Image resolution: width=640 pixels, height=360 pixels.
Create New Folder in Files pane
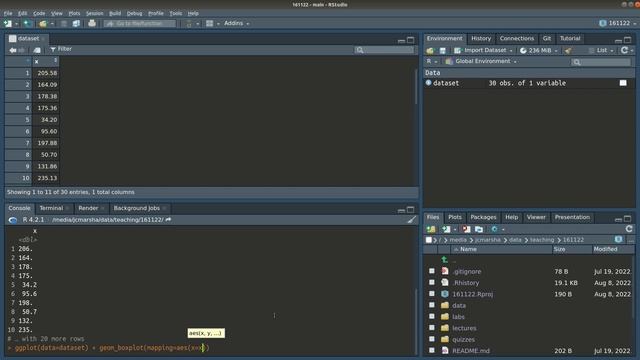(431, 229)
